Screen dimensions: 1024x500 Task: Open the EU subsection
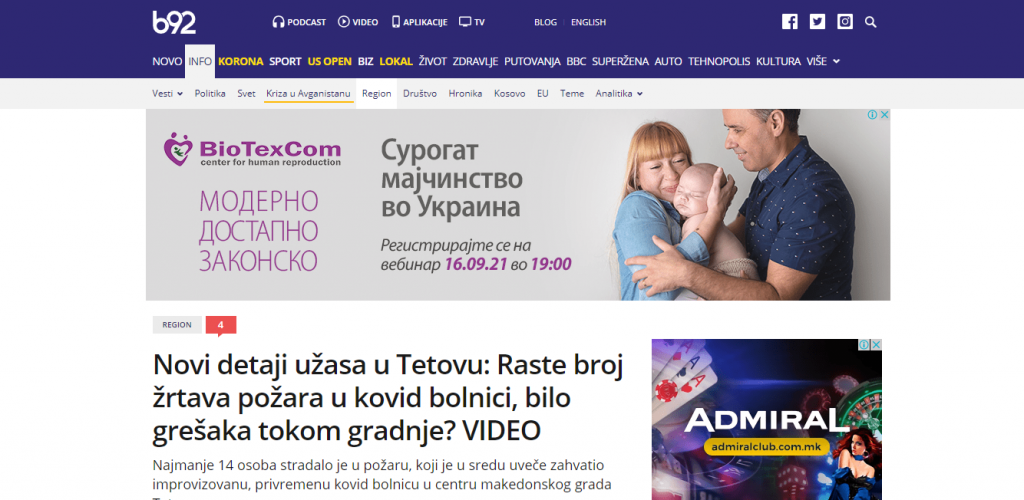543,93
